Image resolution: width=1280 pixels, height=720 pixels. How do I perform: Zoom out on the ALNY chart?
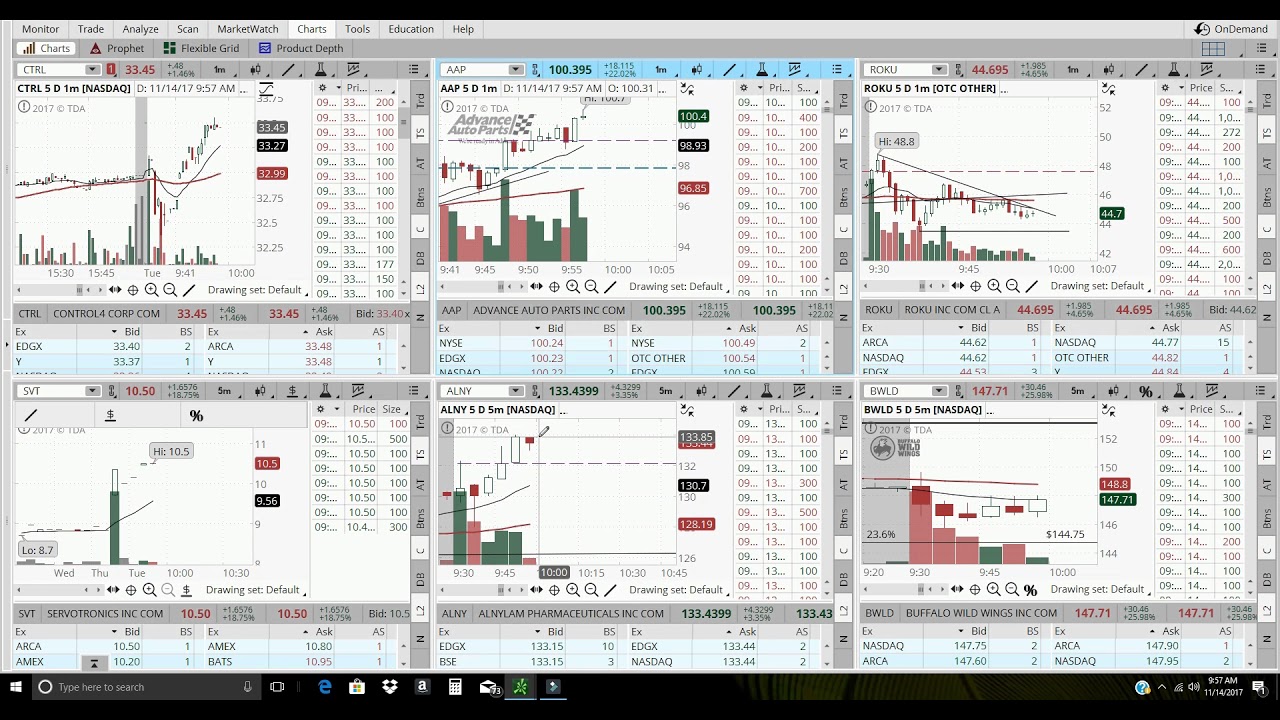[x=591, y=590]
